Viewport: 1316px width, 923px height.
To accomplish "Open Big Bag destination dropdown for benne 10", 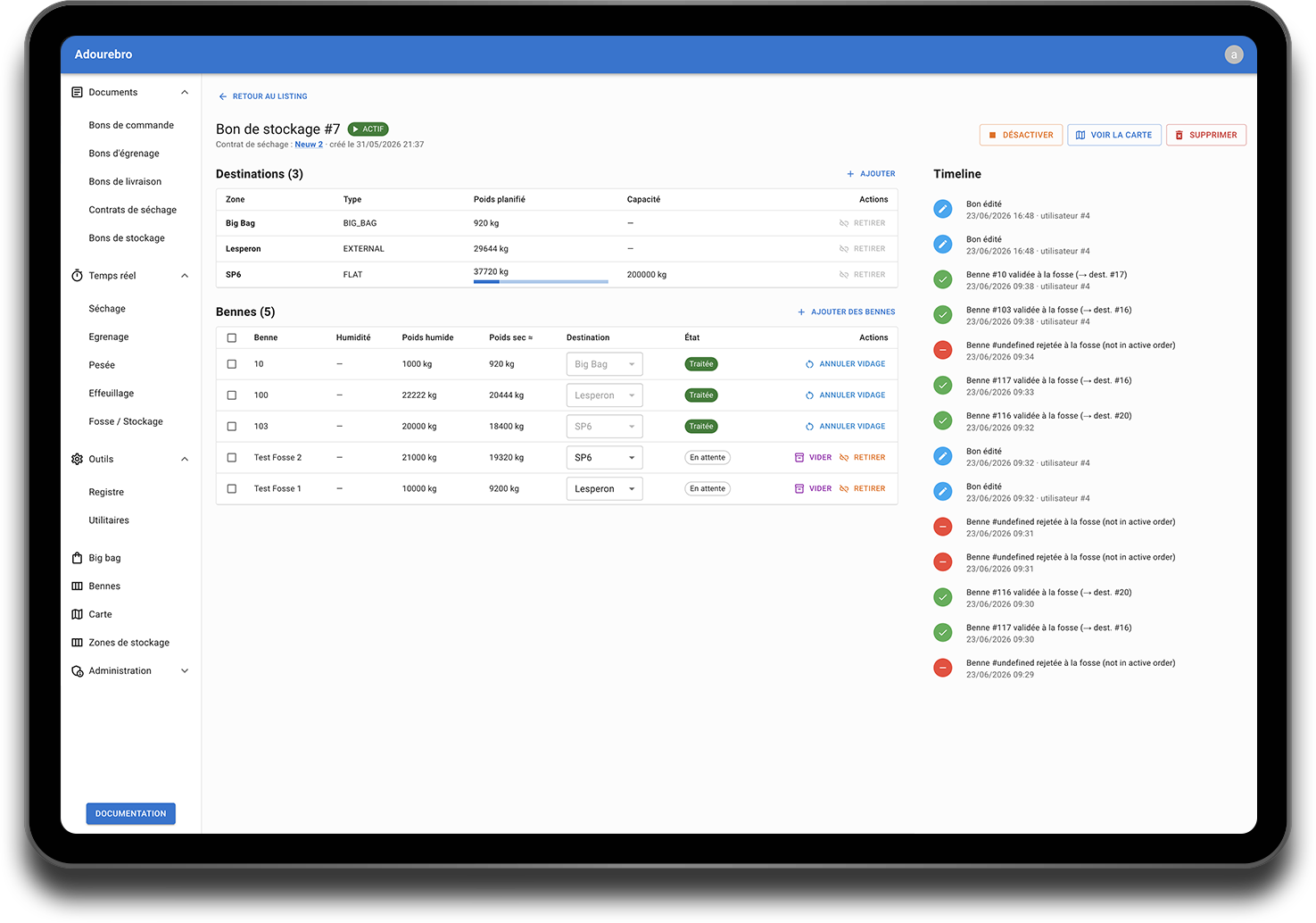I will coord(605,364).
